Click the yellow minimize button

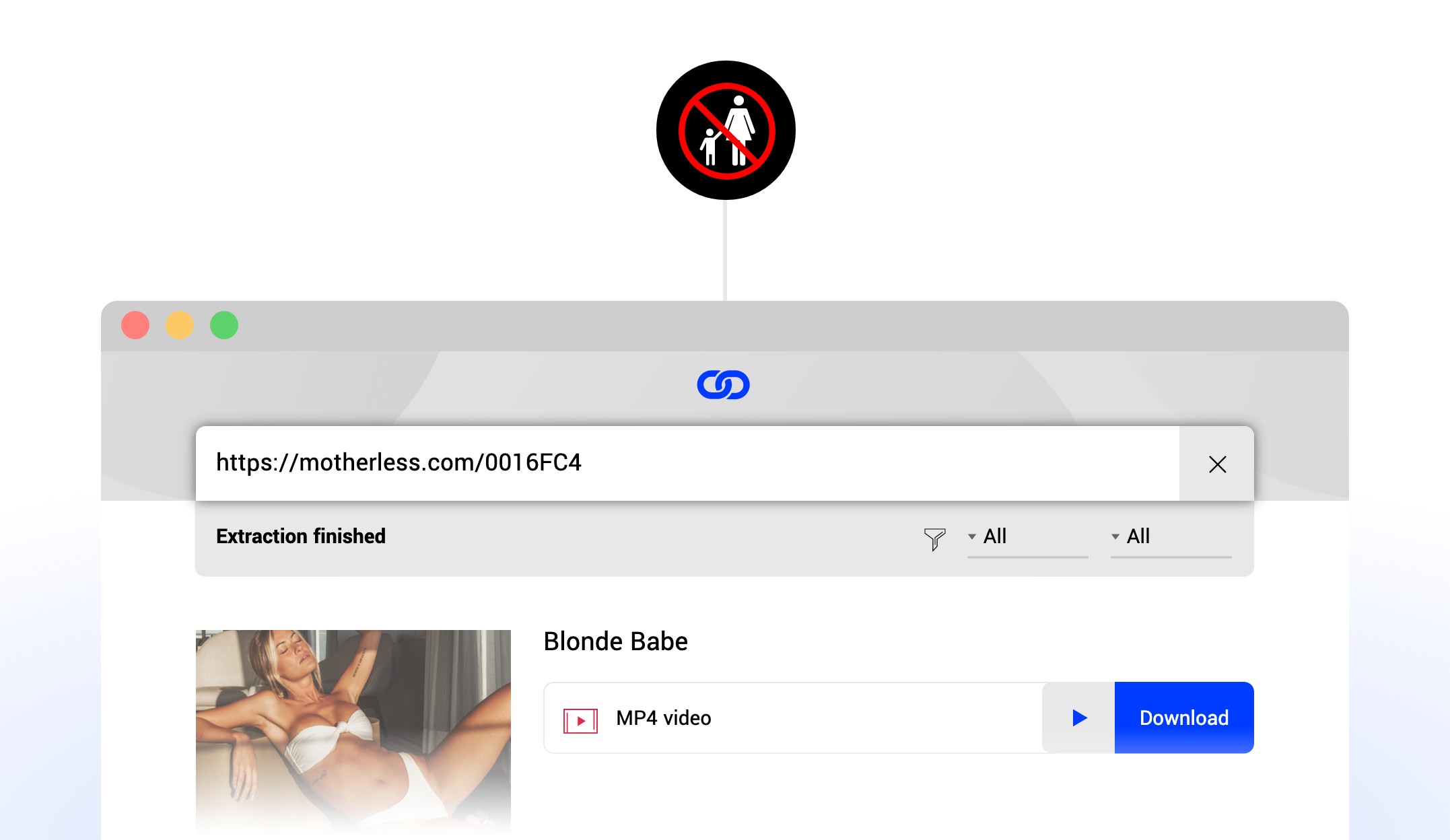[x=180, y=325]
